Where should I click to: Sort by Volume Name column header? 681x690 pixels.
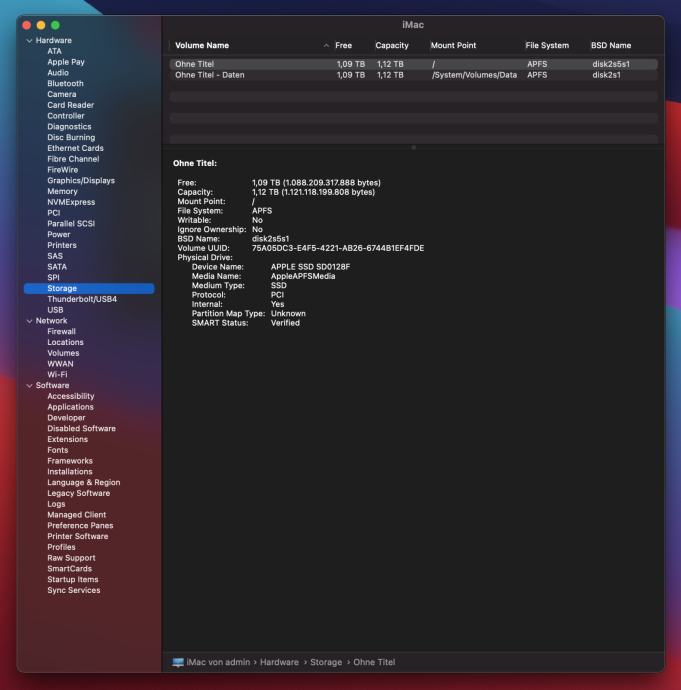pyautogui.click(x=202, y=46)
